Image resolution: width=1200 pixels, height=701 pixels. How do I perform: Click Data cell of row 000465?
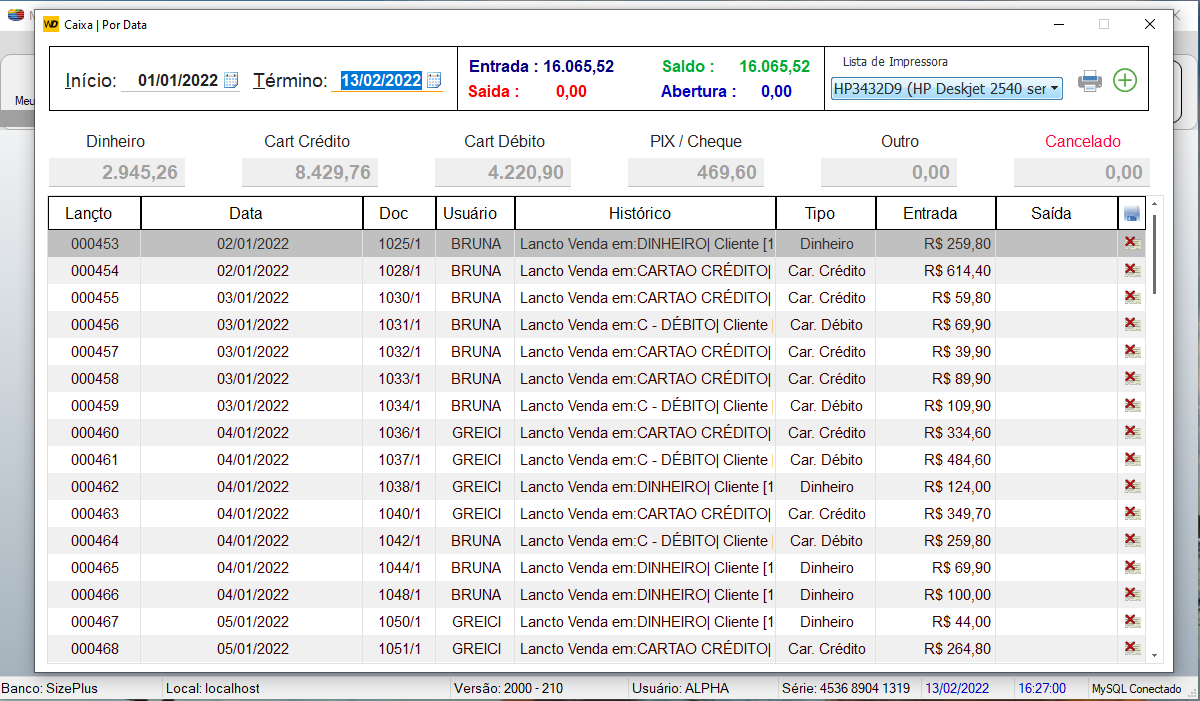[252, 568]
